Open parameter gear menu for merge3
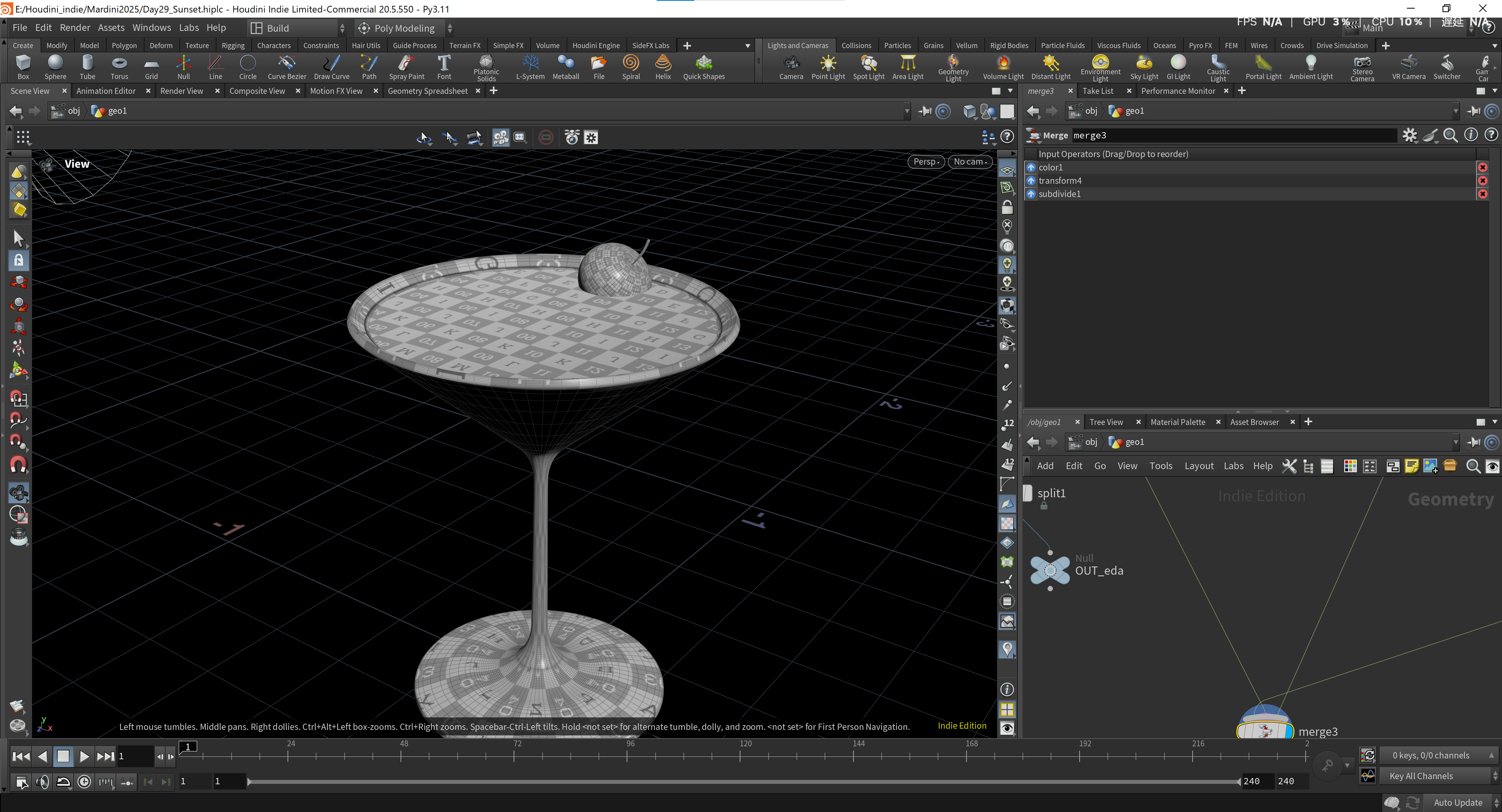This screenshot has height=812, width=1502. coord(1409,135)
